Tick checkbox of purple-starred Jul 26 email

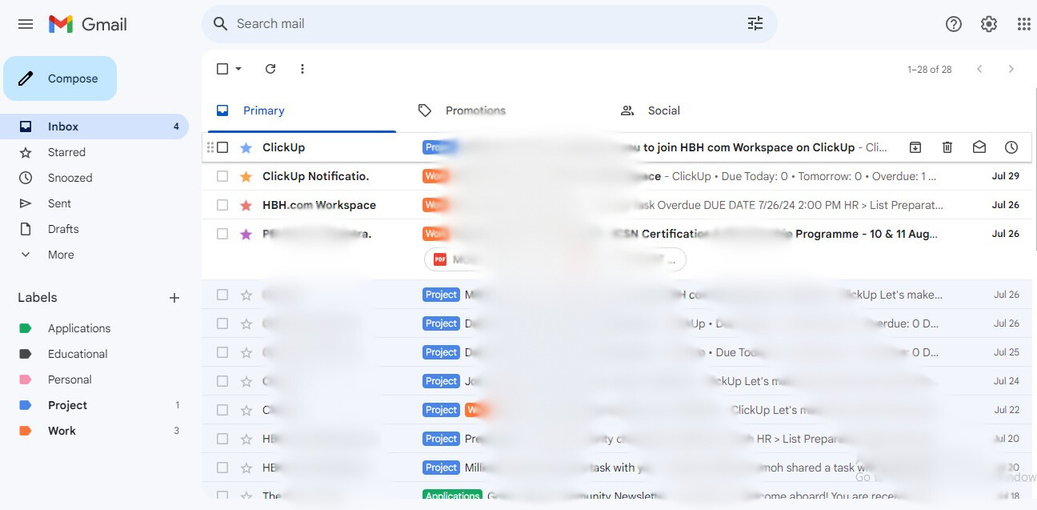(222, 234)
